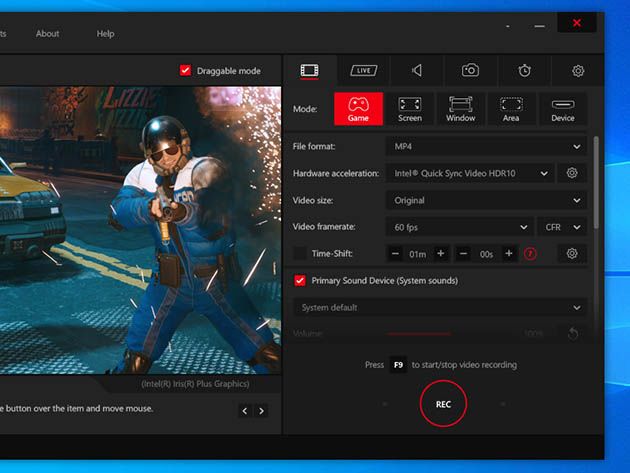Screen dimensions: 630x473
Task: Open the scheduler timer tab
Action: (524, 71)
